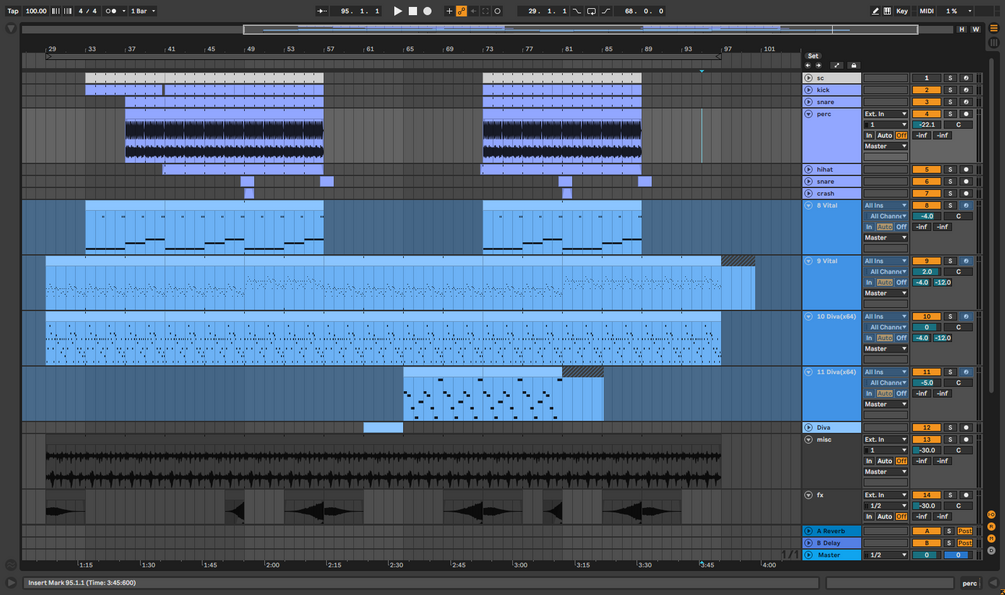Open the 1 Bar quantization menu
This screenshot has width=1005, height=595.
point(142,11)
